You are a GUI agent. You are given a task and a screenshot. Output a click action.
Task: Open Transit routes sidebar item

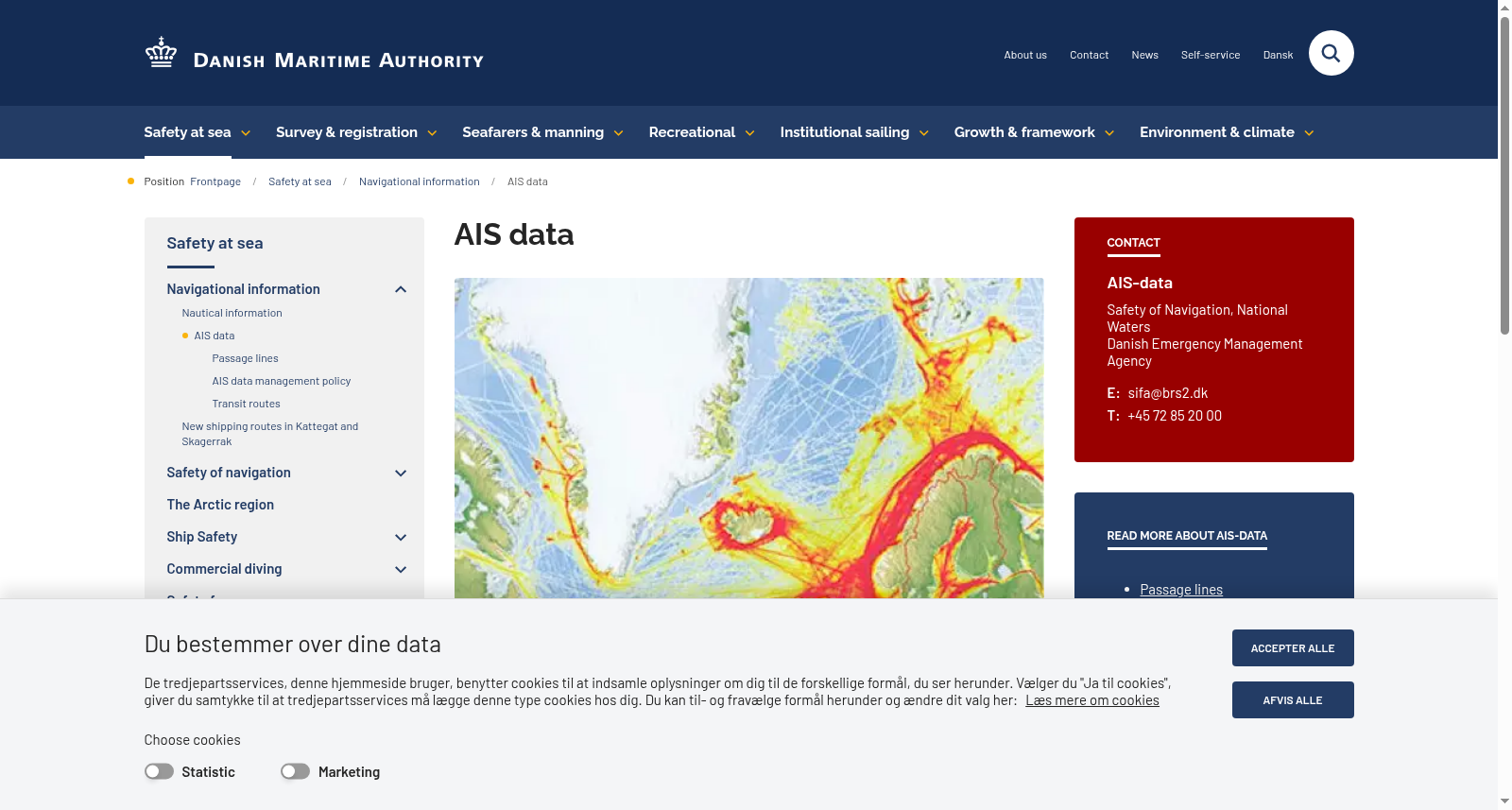(x=246, y=404)
